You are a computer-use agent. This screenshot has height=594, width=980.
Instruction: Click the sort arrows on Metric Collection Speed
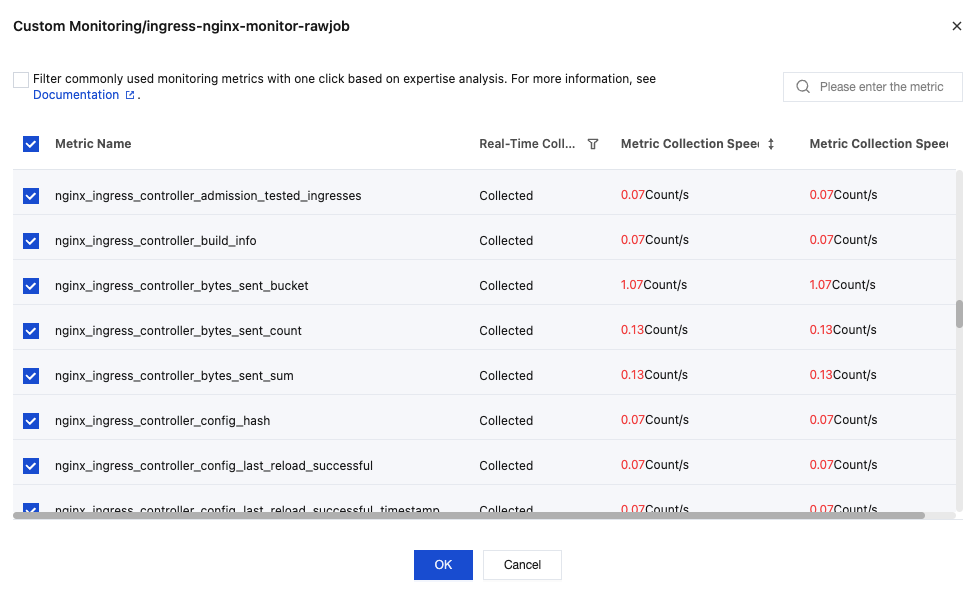click(771, 144)
